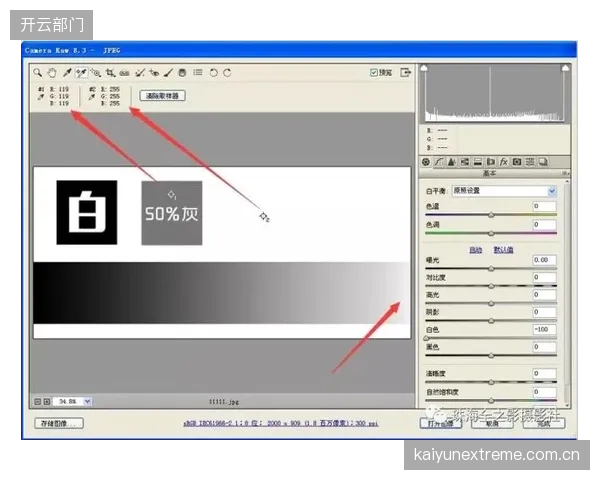Open the Presets panel tab
This screenshot has width=600, height=480.
tap(530, 162)
